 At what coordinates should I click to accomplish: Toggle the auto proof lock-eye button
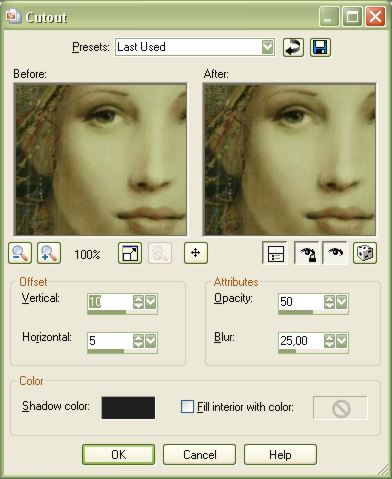(x=306, y=253)
